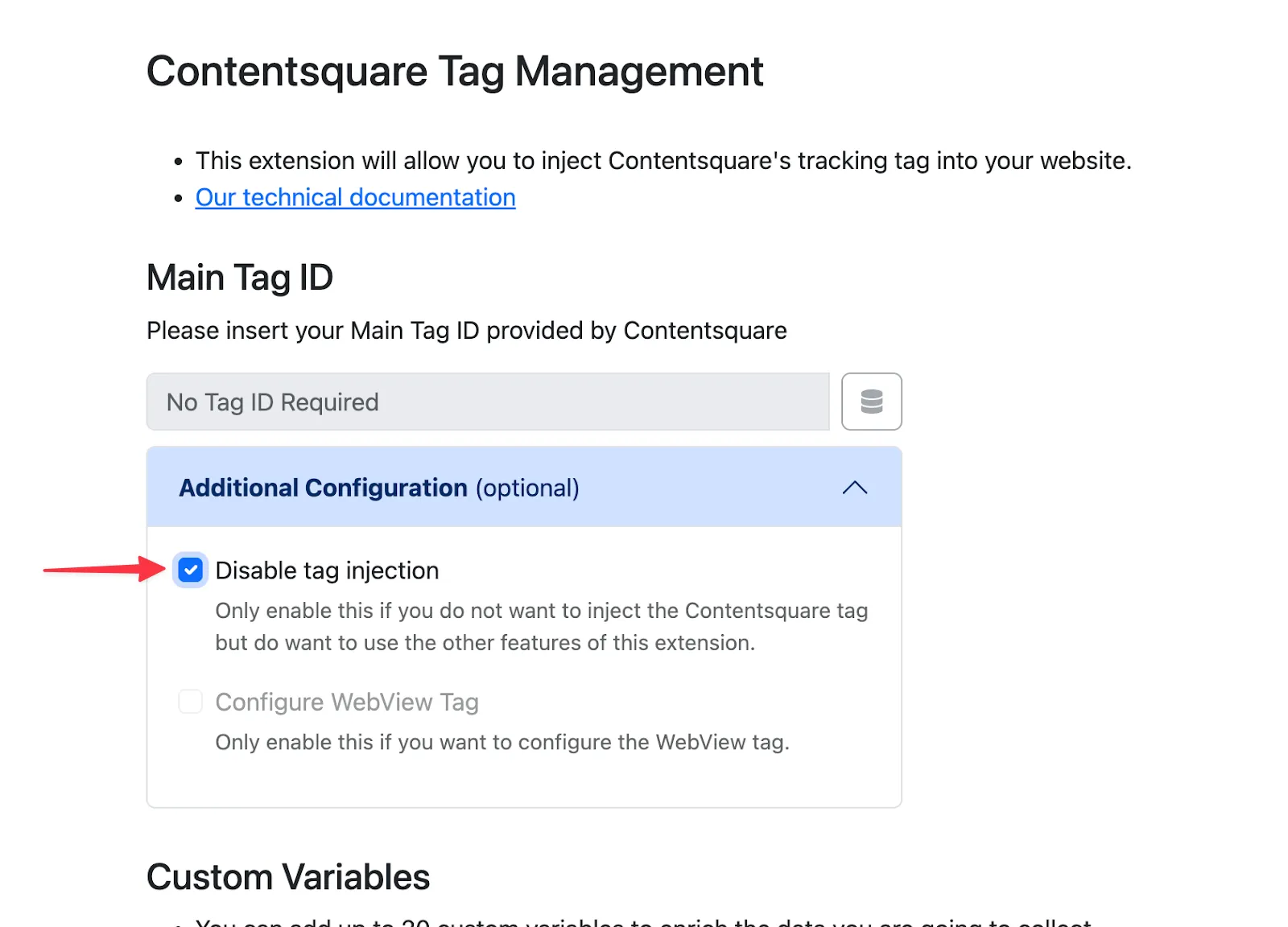Select the Main Tag ID heading
The height and width of the screenshot is (927, 1288).
coord(240,278)
